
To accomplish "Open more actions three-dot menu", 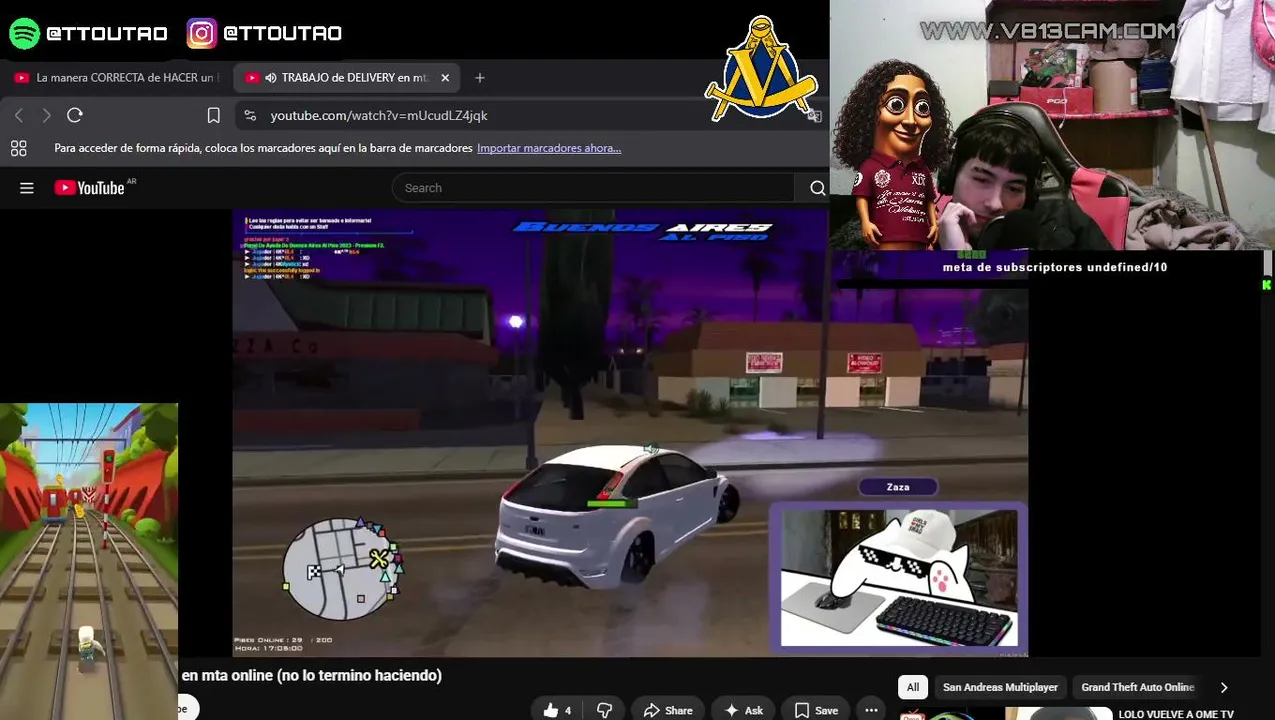I will (x=872, y=710).
